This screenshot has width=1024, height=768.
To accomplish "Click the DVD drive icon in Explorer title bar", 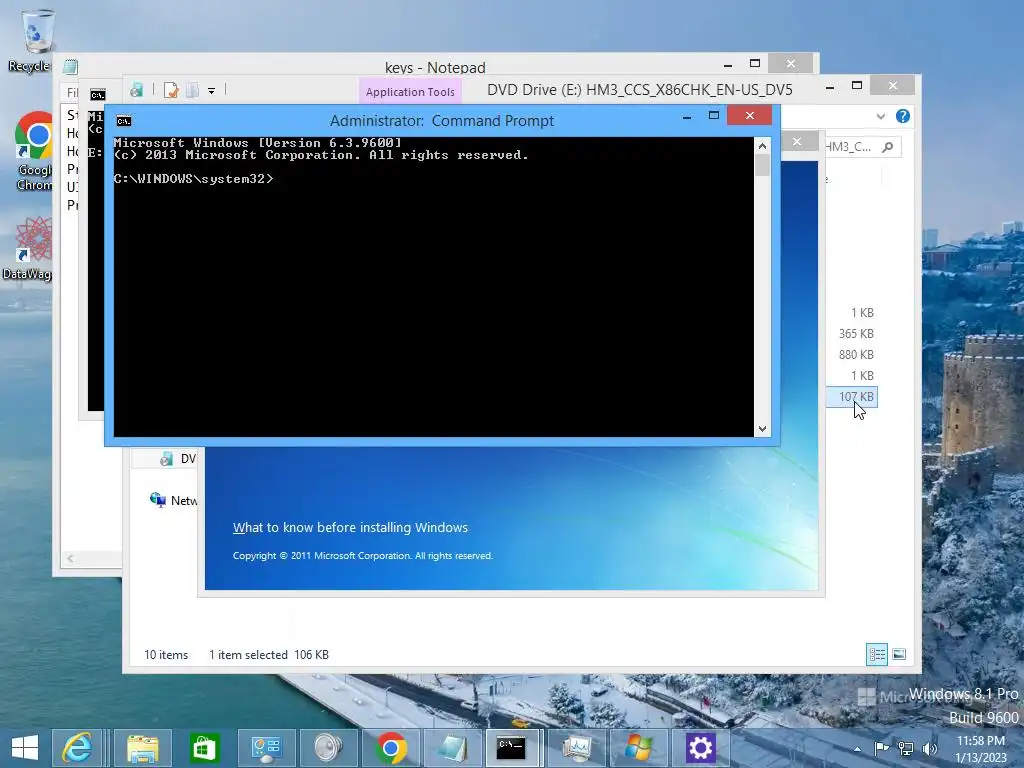I will (136, 90).
